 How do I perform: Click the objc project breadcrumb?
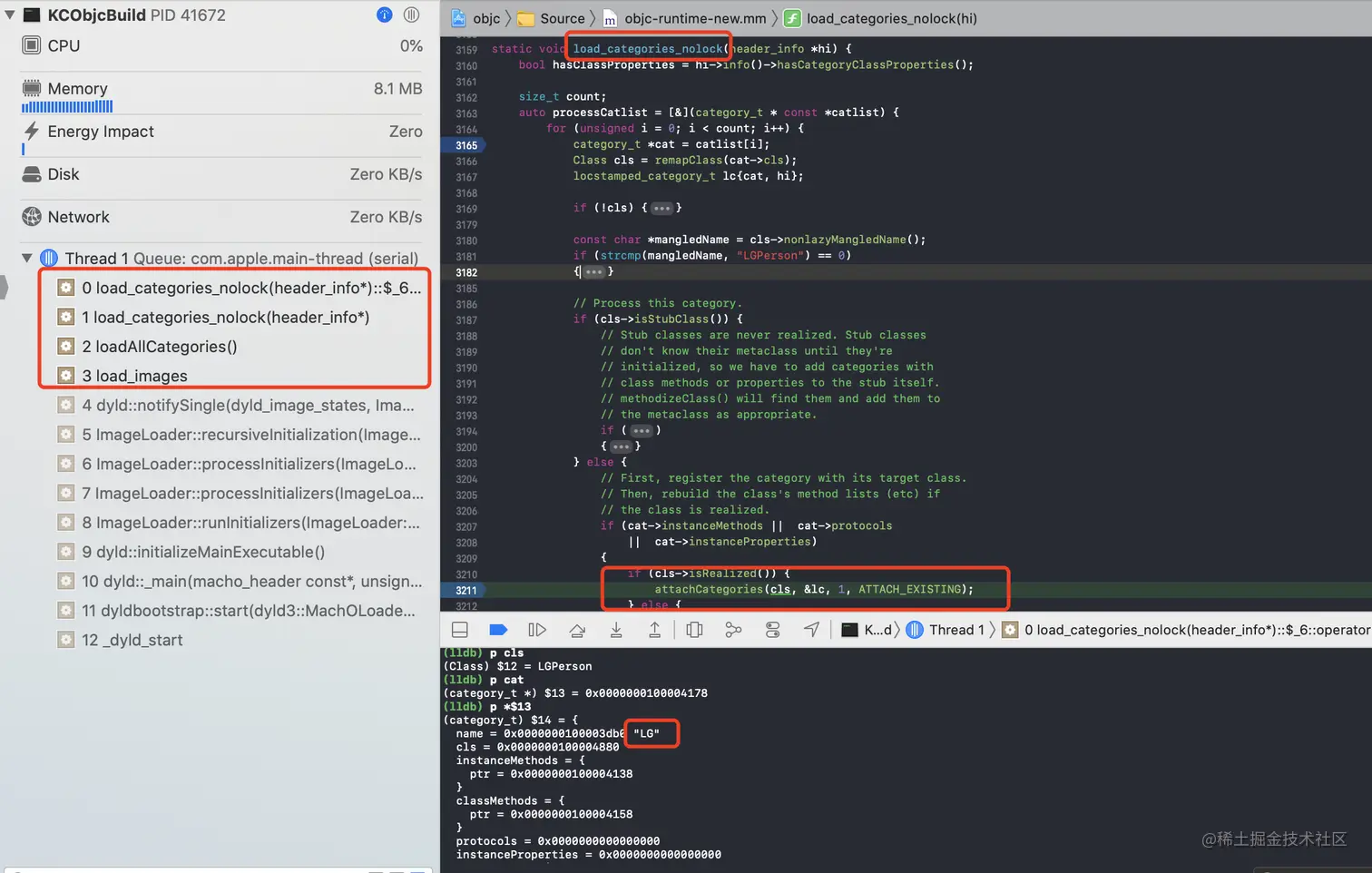pyautogui.click(x=476, y=18)
